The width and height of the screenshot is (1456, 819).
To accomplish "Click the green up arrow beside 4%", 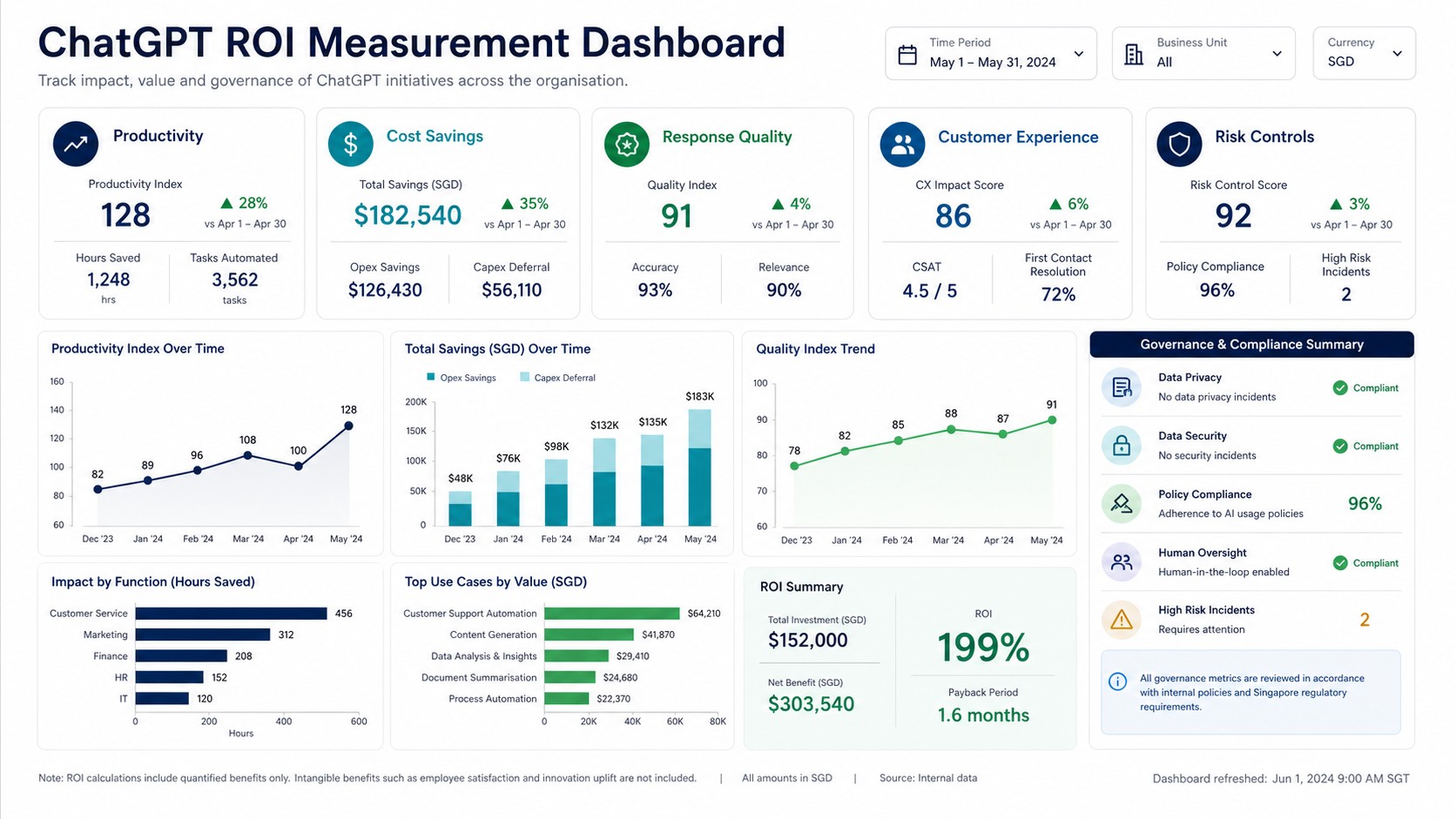I will 778,204.
